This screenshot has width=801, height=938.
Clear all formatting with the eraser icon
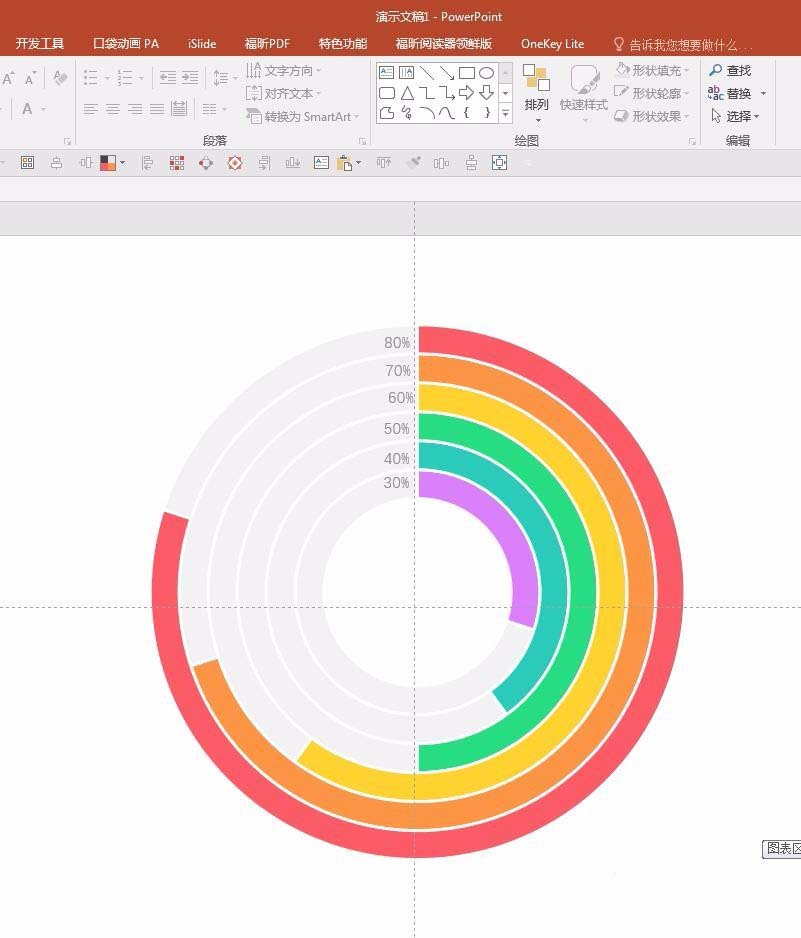[x=60, y=78]
